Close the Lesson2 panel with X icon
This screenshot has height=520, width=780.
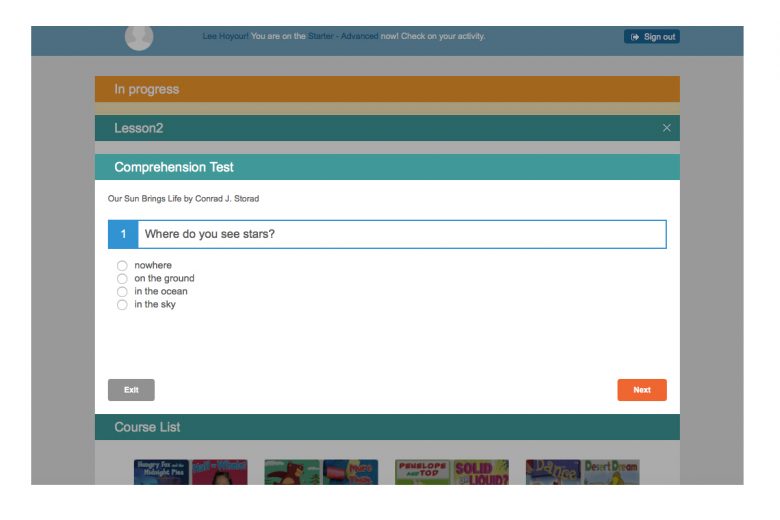point(667,128)
